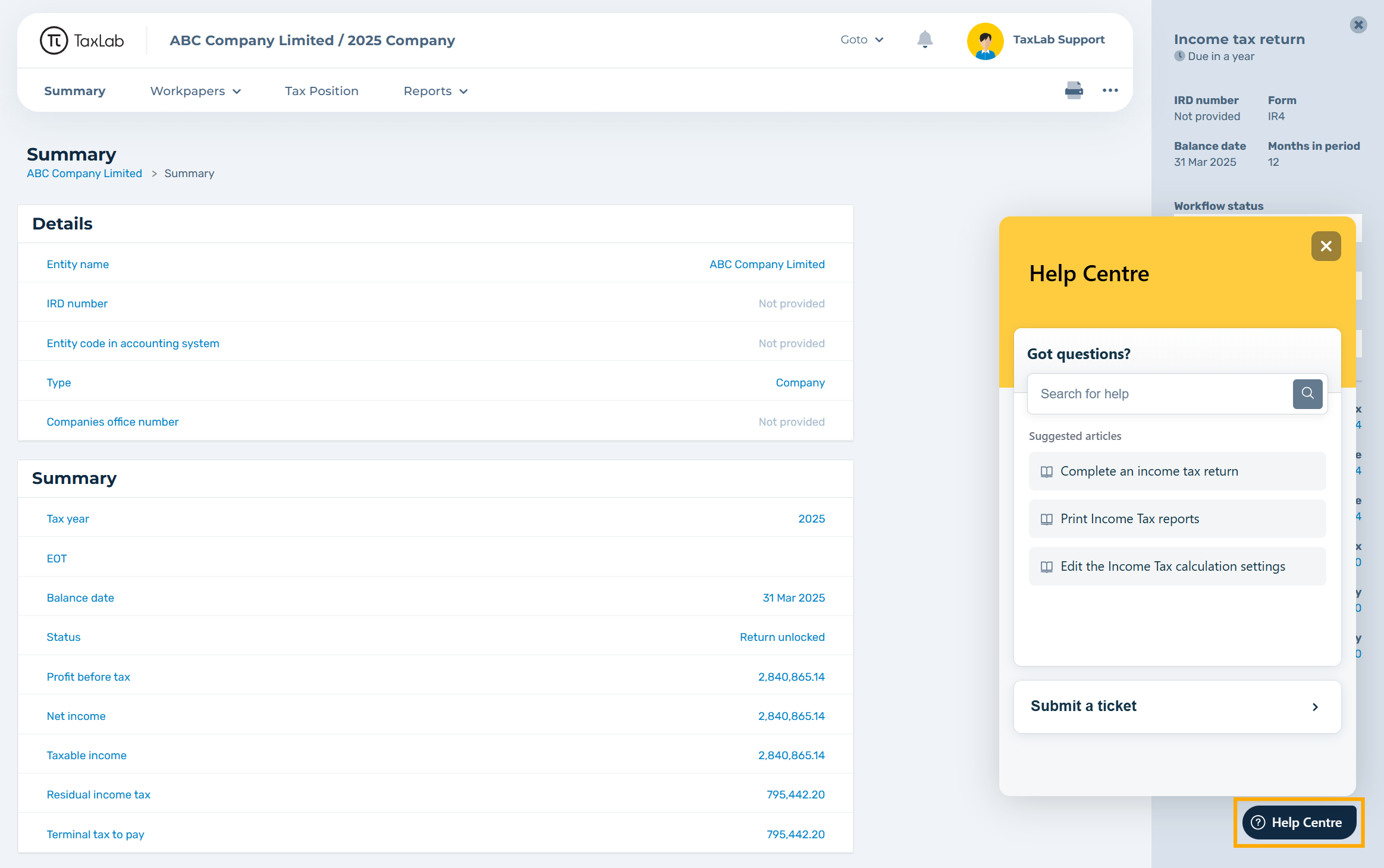Click the Search for help field
This screenshot has width=1384, height=868.
[1160, 394]
